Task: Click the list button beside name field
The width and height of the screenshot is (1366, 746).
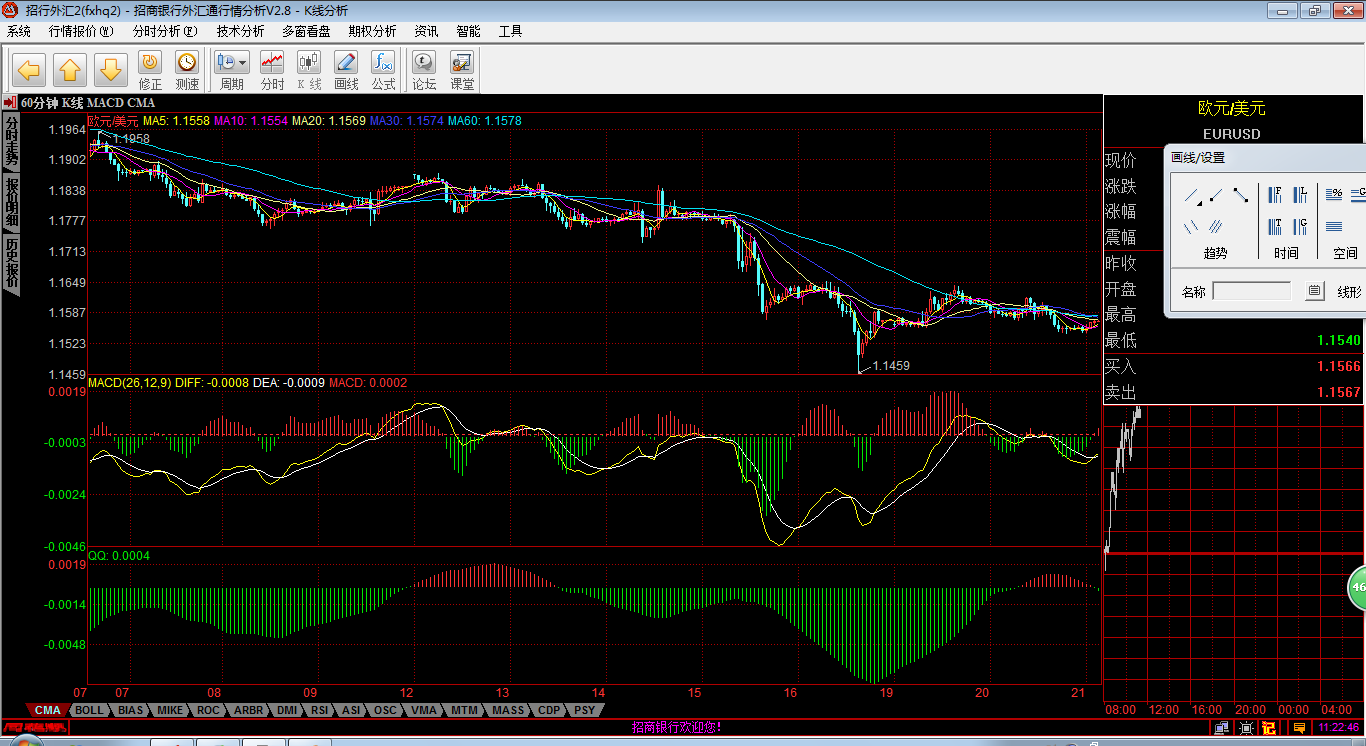Action: coord(1314,292)
